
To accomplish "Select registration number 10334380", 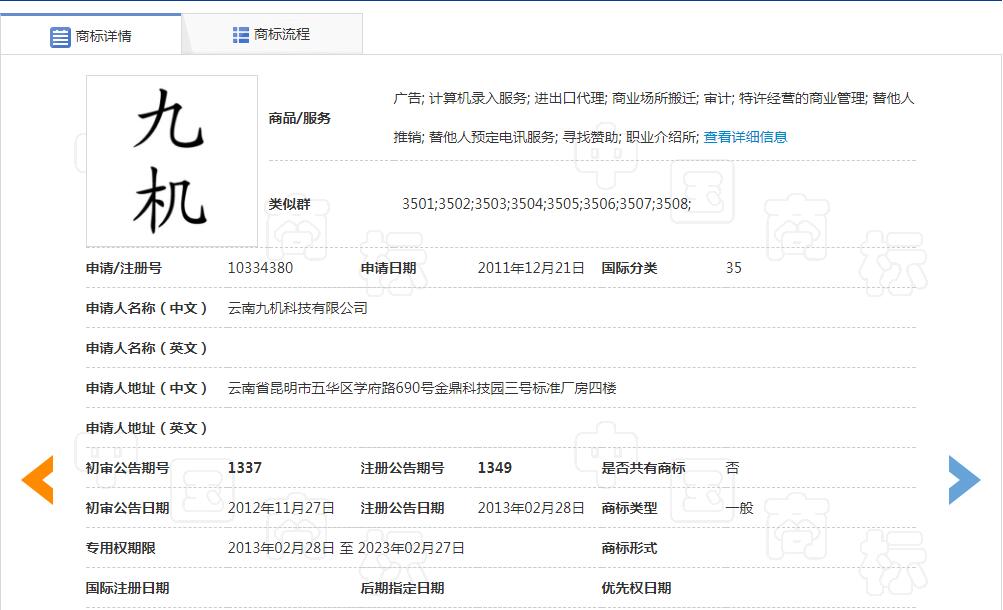I will pos(260,268).
